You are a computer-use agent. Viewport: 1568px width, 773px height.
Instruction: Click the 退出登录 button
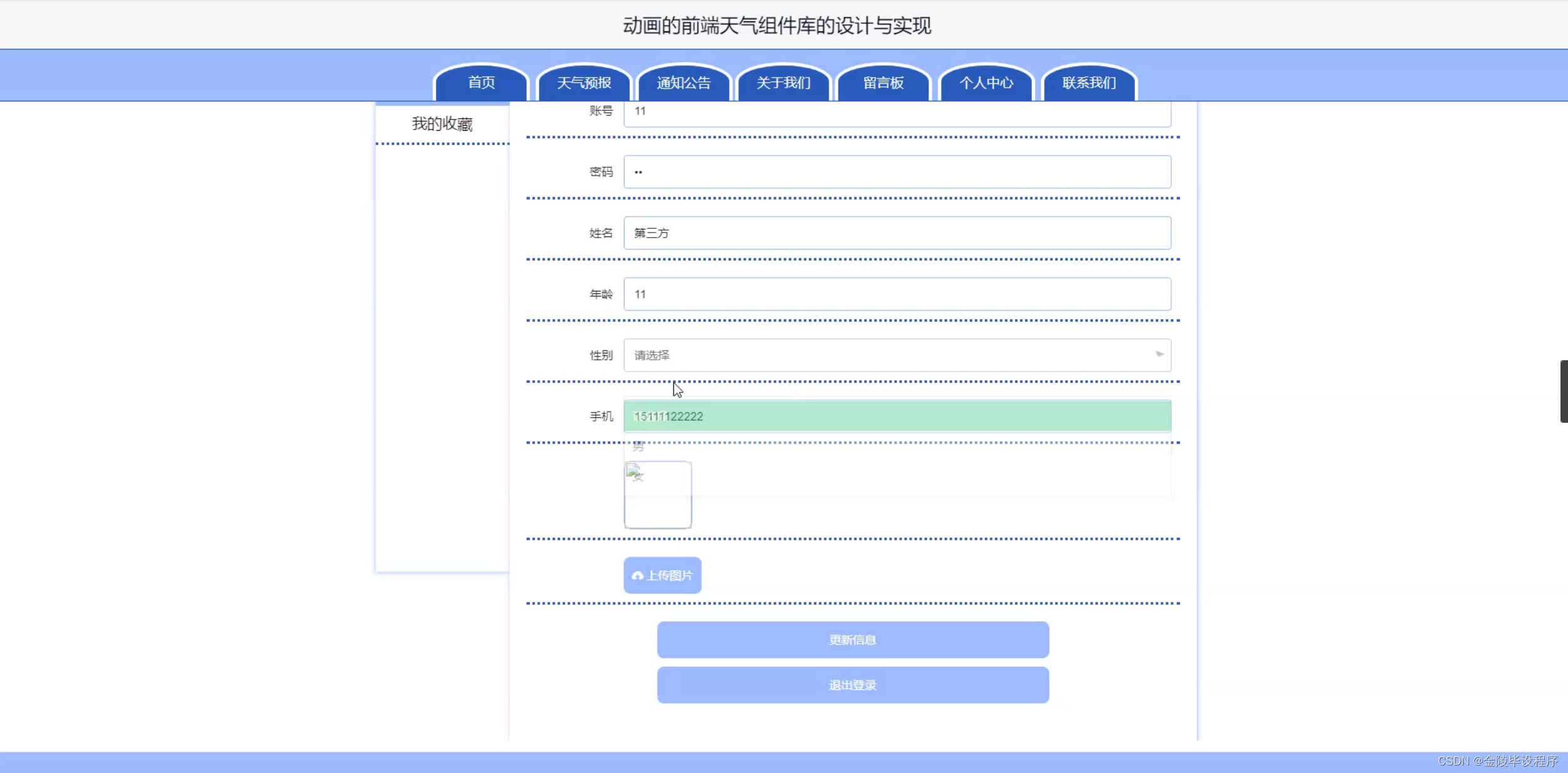coord(852,685)
